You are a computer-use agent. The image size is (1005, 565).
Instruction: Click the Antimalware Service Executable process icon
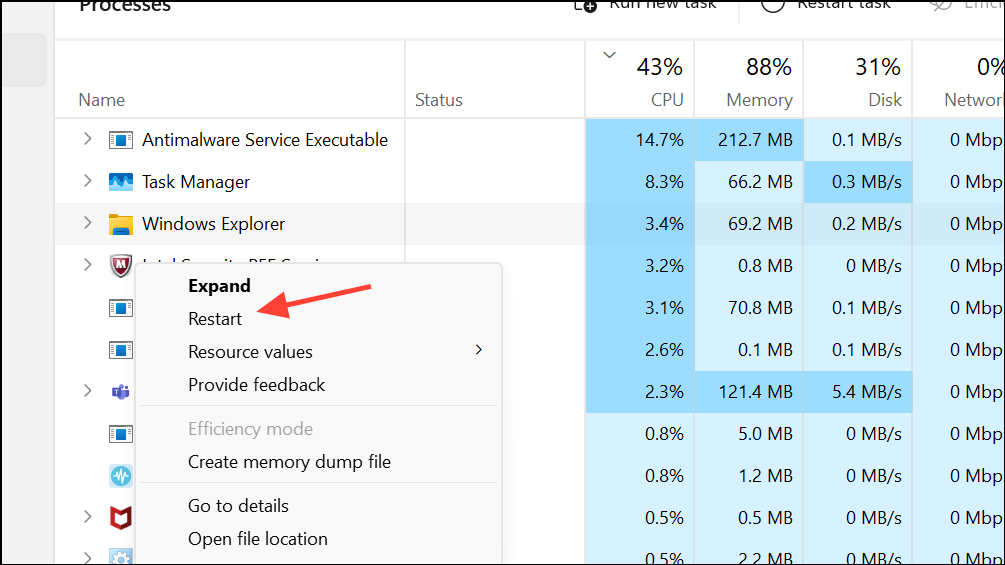click(120, 140)
